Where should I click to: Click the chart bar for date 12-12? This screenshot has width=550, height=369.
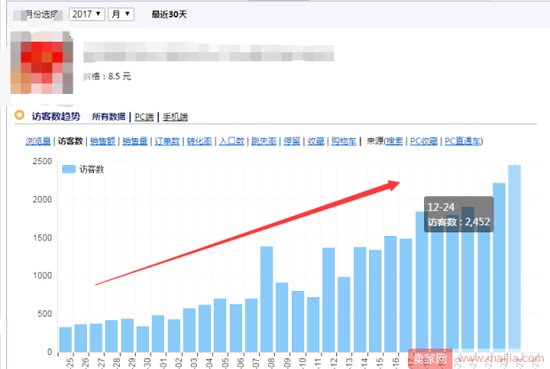tap(329, 300)
